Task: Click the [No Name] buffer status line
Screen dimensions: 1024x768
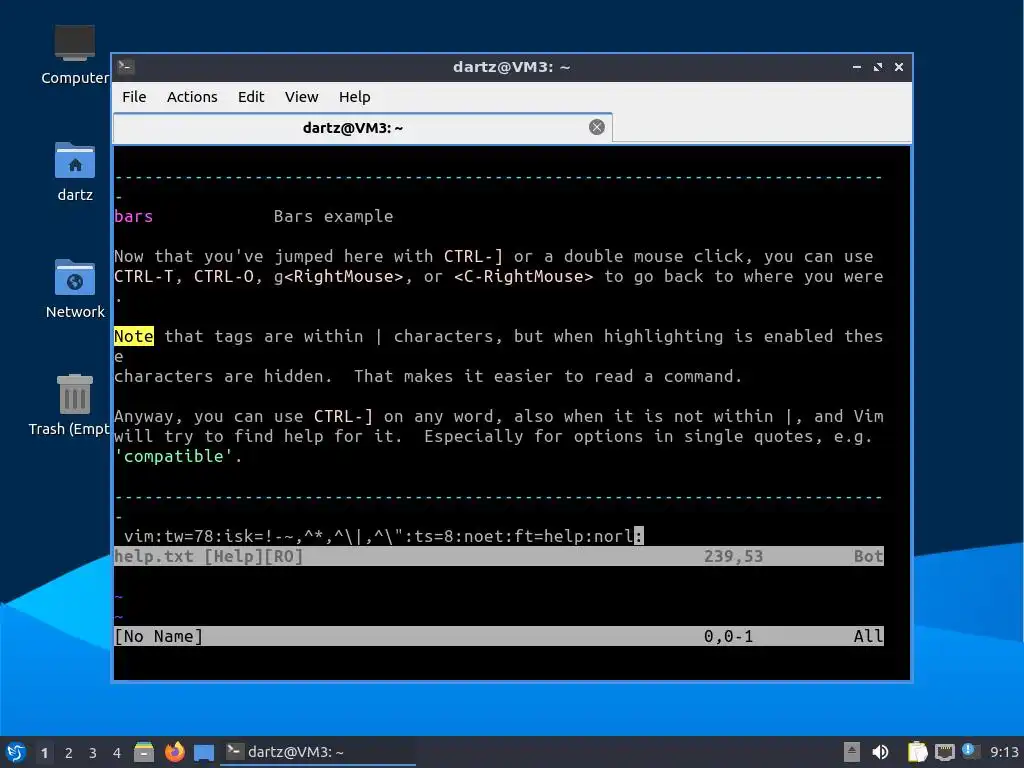Action: point(499,636)
